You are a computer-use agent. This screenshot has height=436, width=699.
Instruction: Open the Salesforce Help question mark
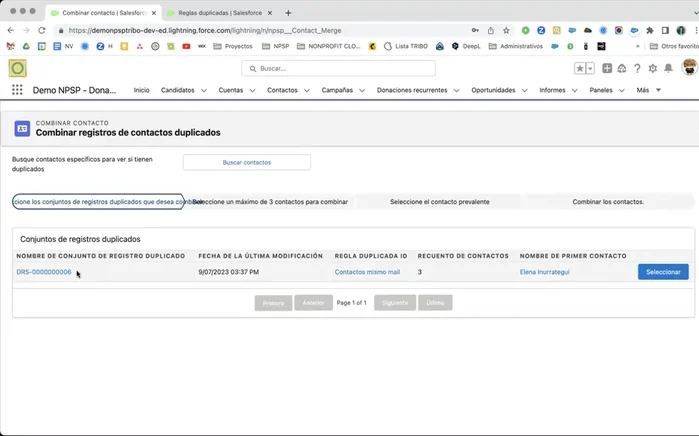(637, 68)
